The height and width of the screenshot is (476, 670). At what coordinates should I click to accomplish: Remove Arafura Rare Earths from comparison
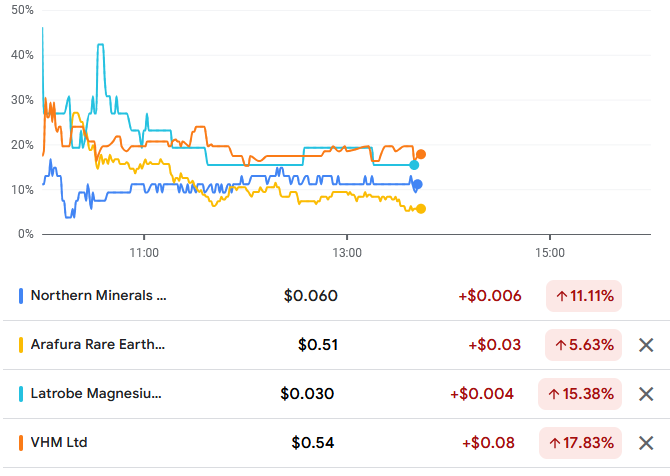coord(646,345)
